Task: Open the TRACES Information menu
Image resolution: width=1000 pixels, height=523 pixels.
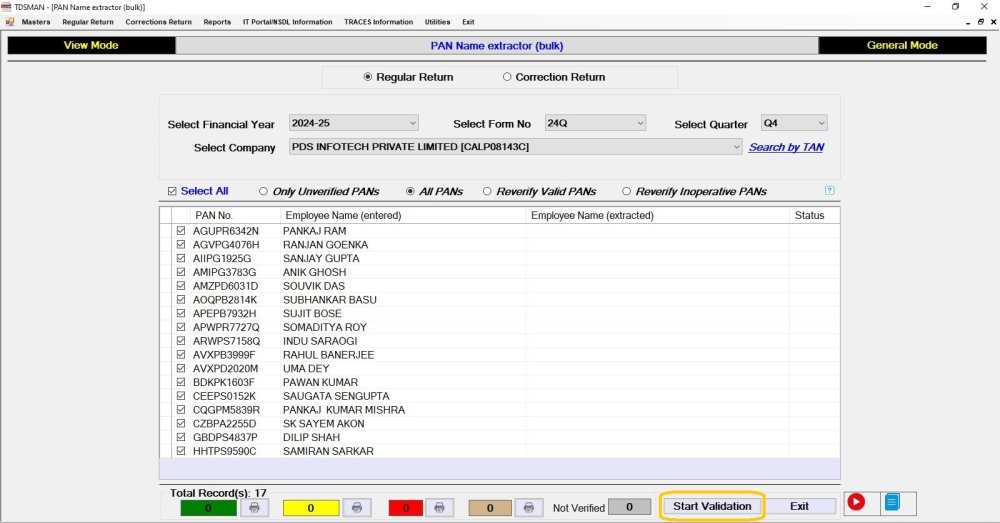Action: (x=379, y=22)
